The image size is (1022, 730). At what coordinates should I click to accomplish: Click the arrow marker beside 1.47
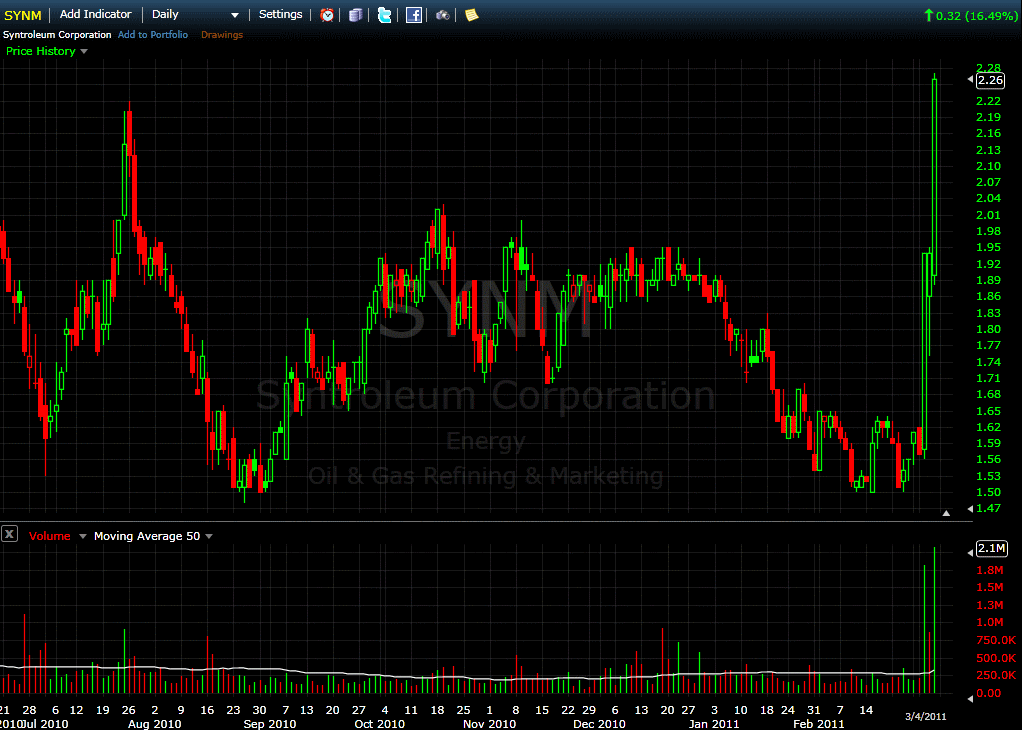[971, 508]
